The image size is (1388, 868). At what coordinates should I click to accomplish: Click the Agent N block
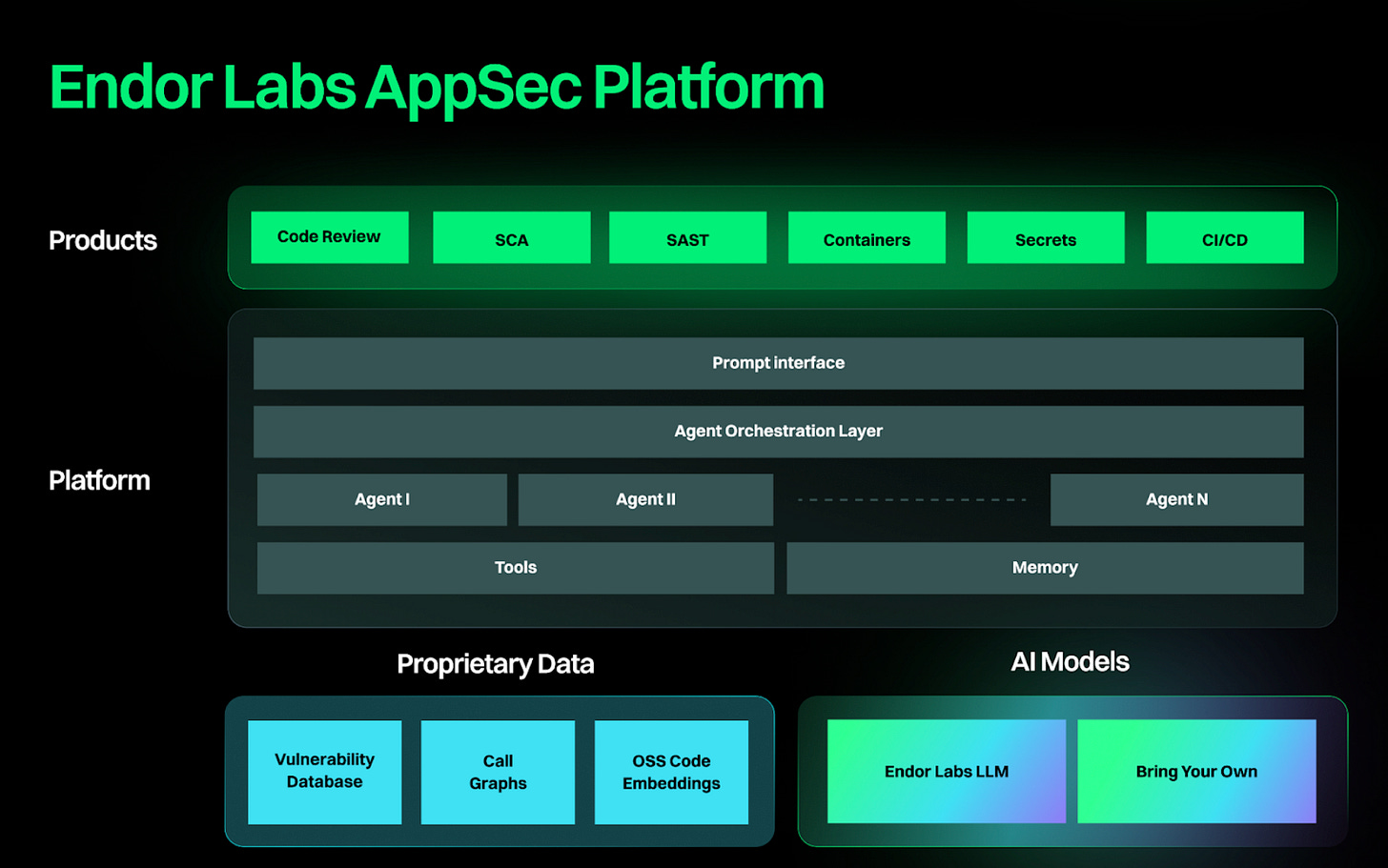[x=1177, y=499]
